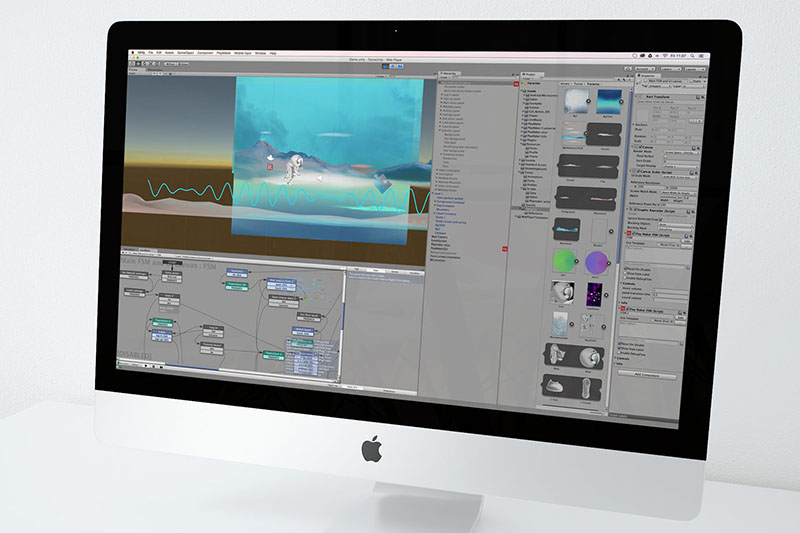
Task: Open the Render Mode dropdown
Action: coord(682,153)
